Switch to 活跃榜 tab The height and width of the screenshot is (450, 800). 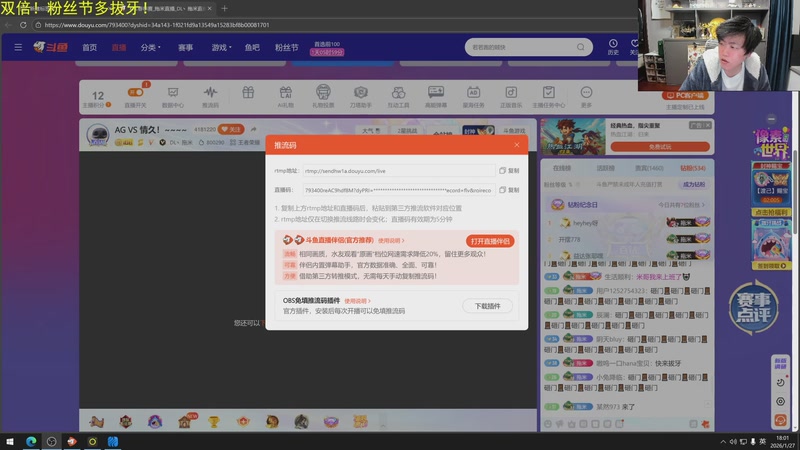(606, 168)
